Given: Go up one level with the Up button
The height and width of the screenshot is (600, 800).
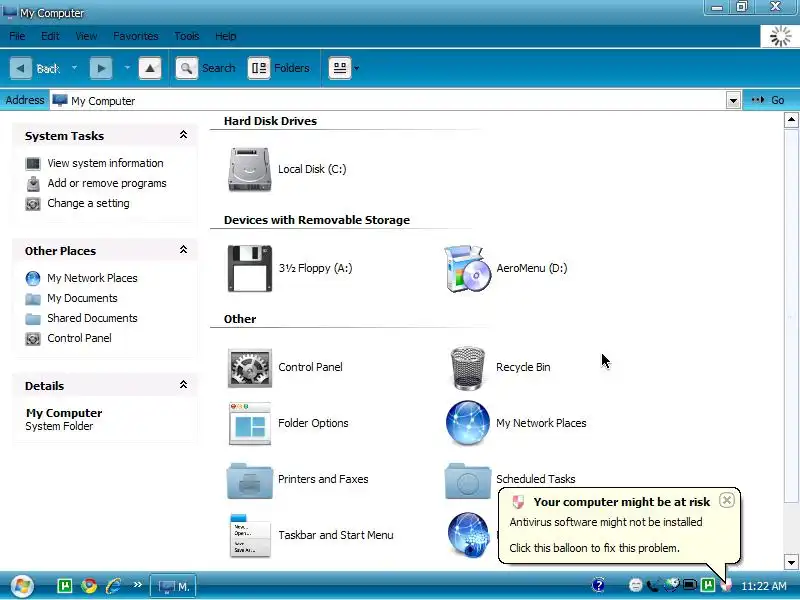Looking at the screenshot, I should pyautogui.click(x=150, y=68).
